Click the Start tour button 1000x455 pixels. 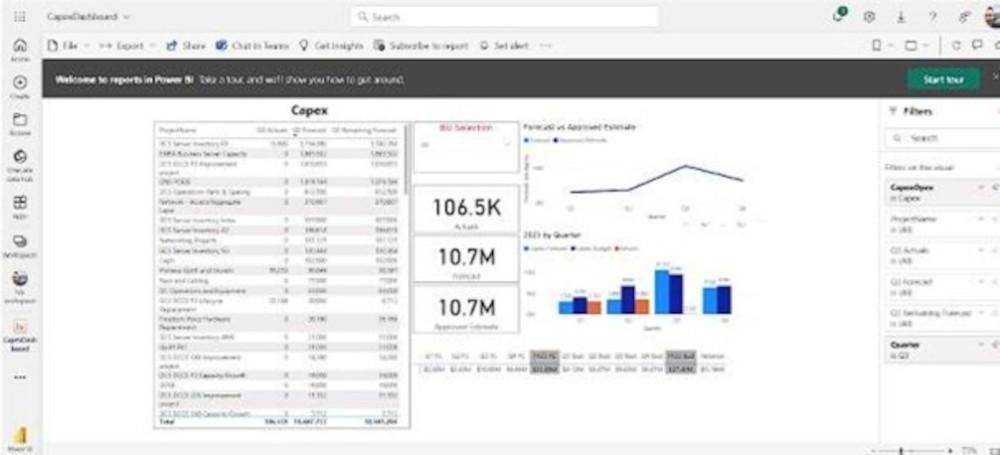[942, 79]
